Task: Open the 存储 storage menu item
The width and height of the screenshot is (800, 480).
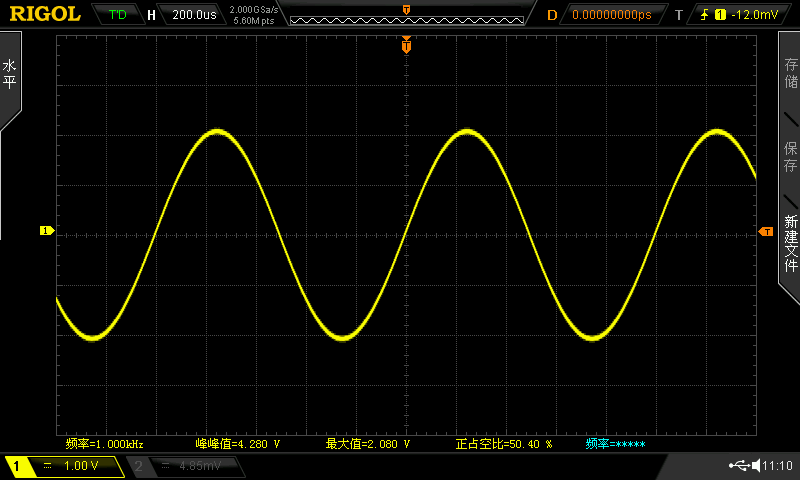Action: [x=790, y=72]
